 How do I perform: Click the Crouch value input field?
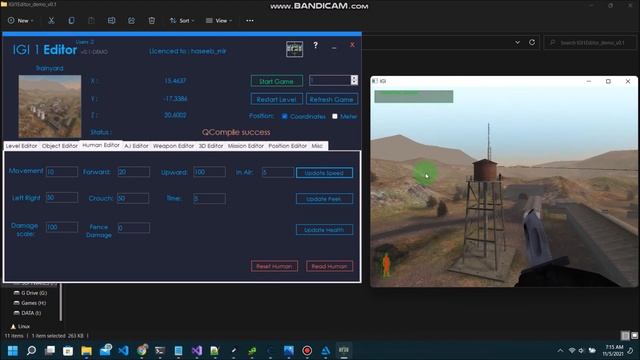[x=133, y=198]
